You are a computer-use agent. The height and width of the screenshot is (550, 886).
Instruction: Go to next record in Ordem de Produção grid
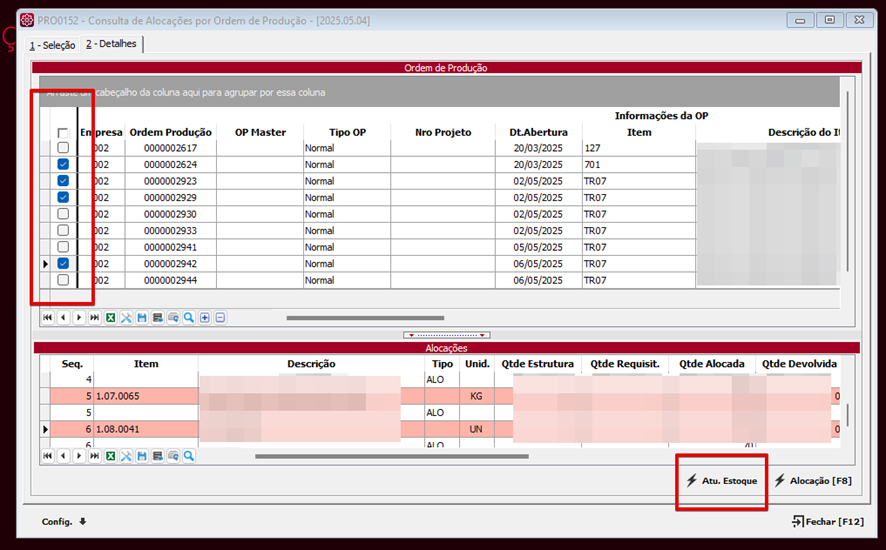[79, 318]
